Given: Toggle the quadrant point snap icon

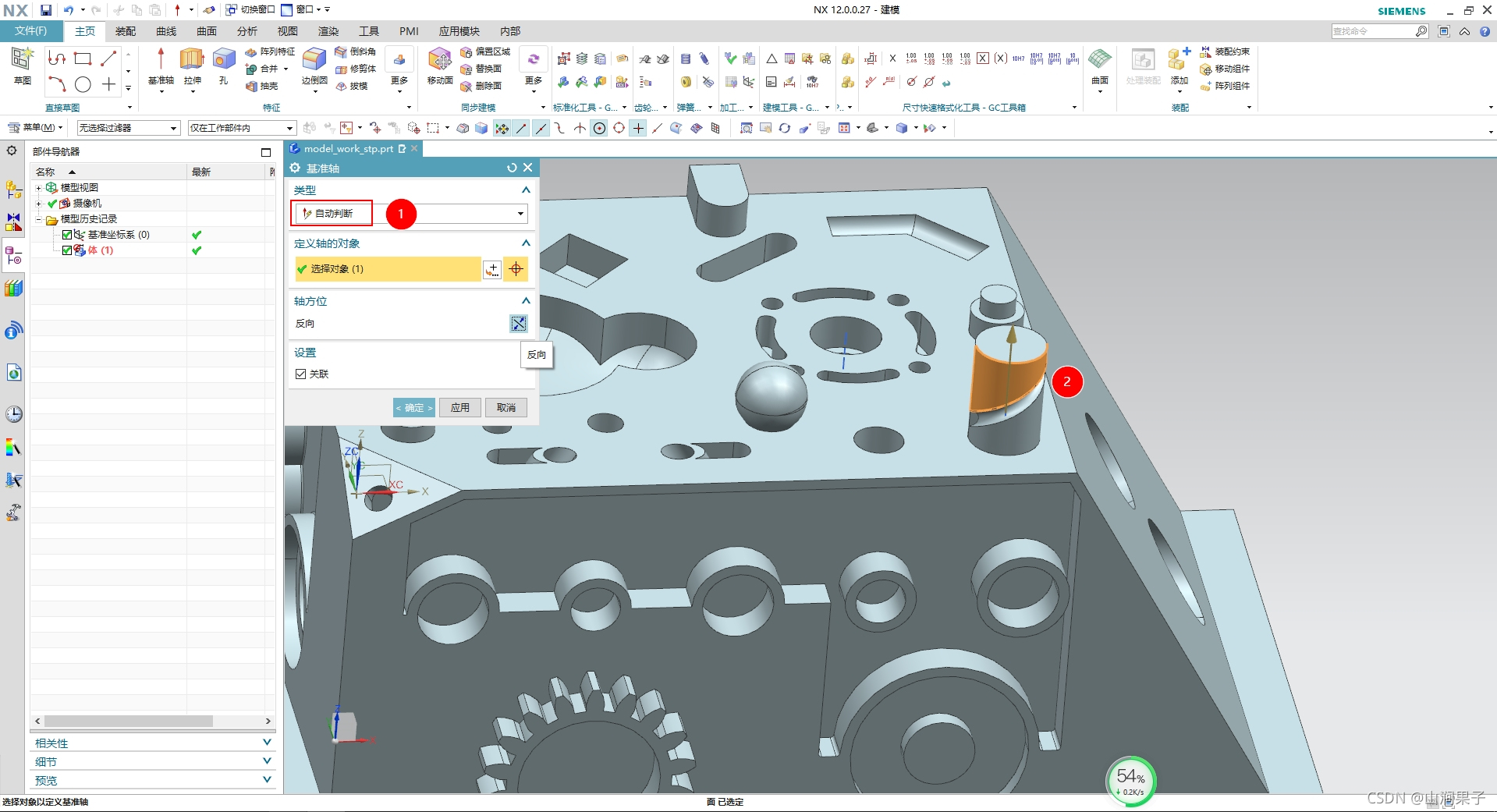Looking at the screenshot, I should [619, 129].
